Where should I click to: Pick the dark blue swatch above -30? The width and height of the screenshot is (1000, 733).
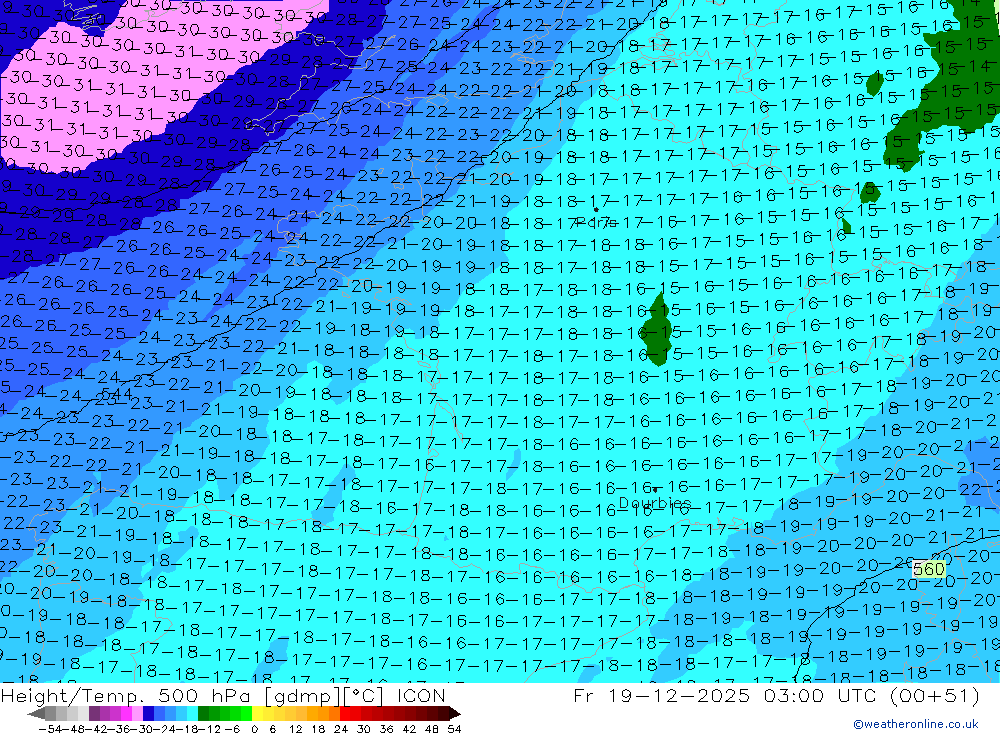pyautogui.click(x=148, y=713)
